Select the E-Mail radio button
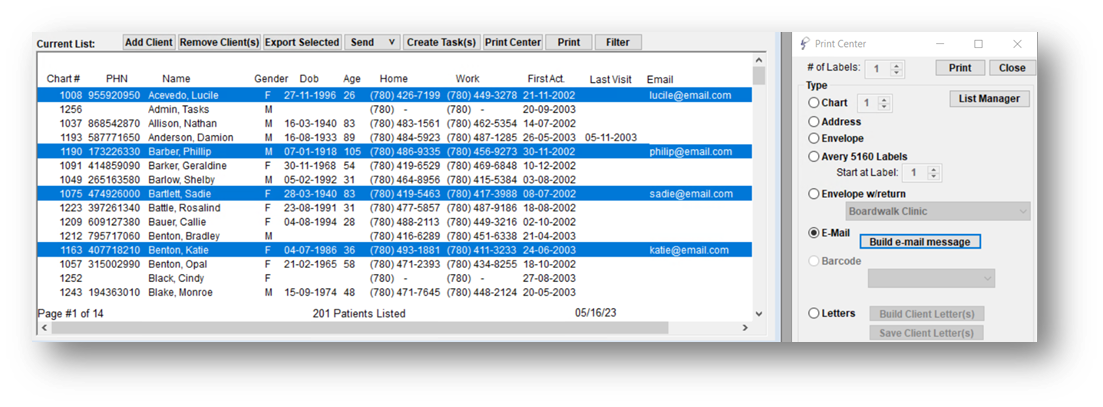This screenshot has height=407, width=1103. 814,233
